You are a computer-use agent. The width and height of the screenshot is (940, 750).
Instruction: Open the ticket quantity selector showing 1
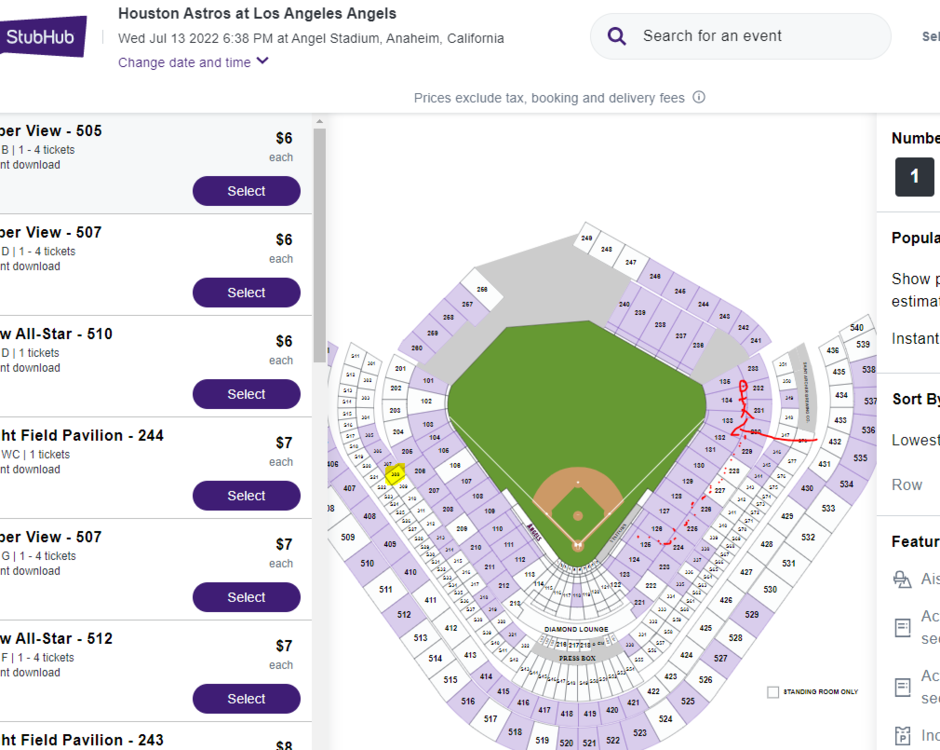click(x=914, y=177)
